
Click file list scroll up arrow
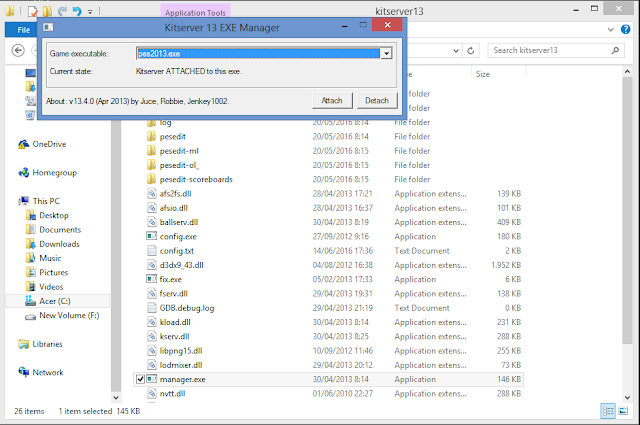[627, 72]
